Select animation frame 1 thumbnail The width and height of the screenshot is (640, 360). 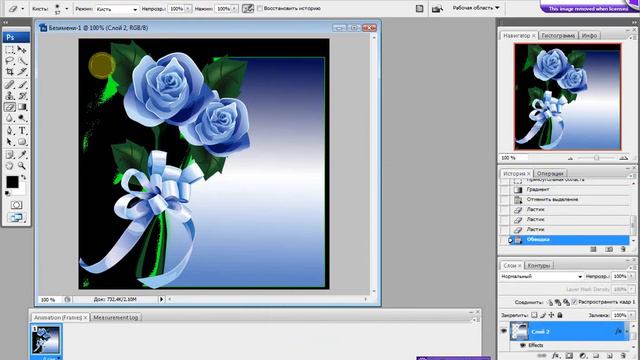pyautogui.click(x=46, y=340)
